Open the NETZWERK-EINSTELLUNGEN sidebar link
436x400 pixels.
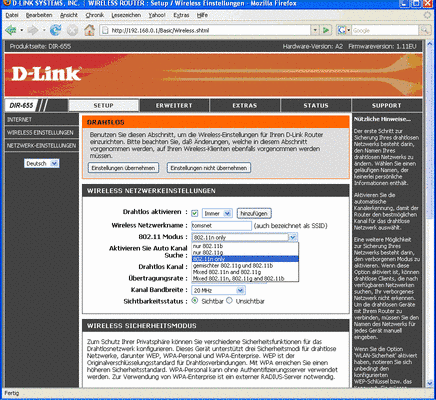pyautogui.click(x=42, y=146)
